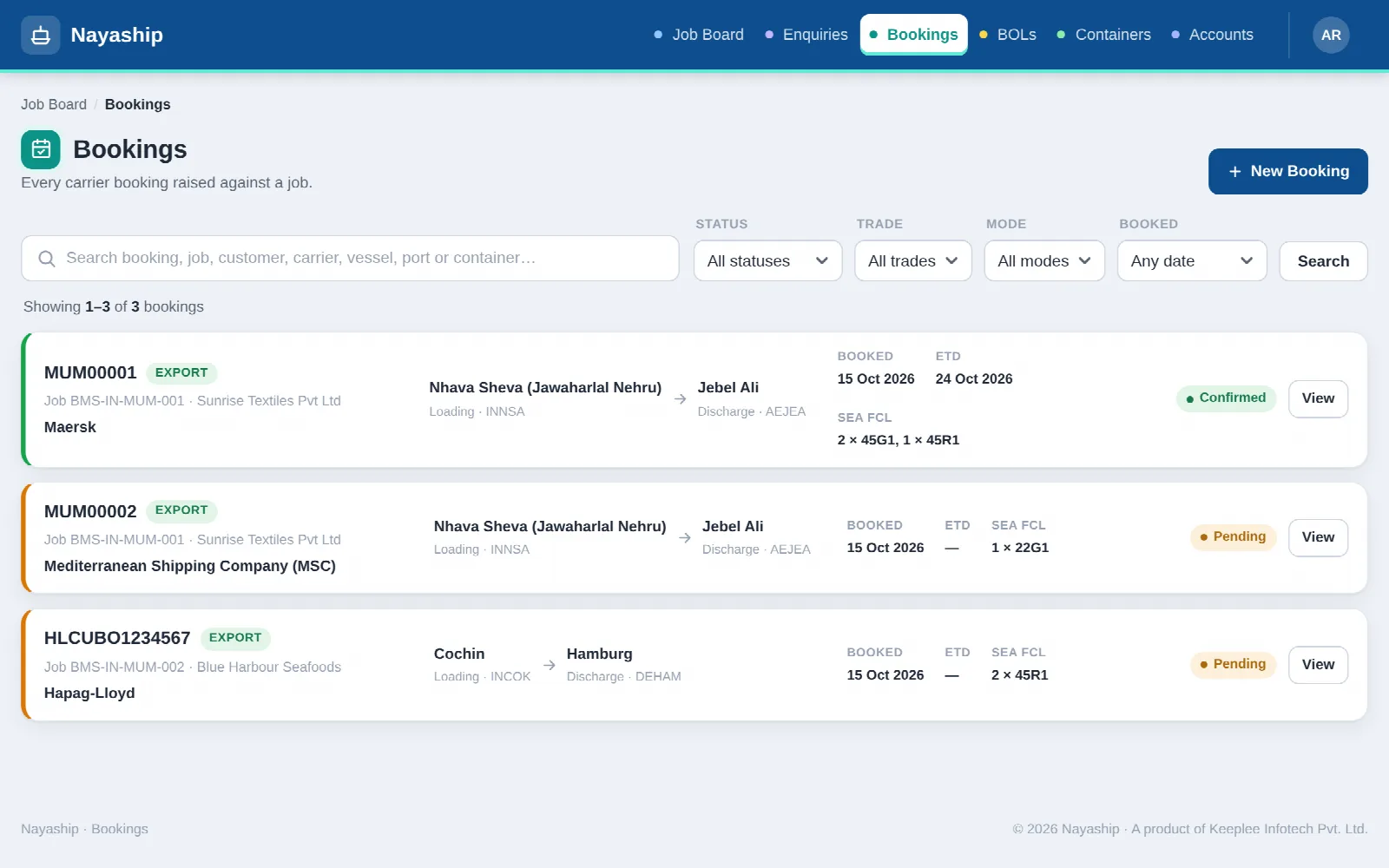This screenshot has height=868, width=1389.
Task: Click the Blue Harbour Seafoods job line
Action: coord(193,667)
